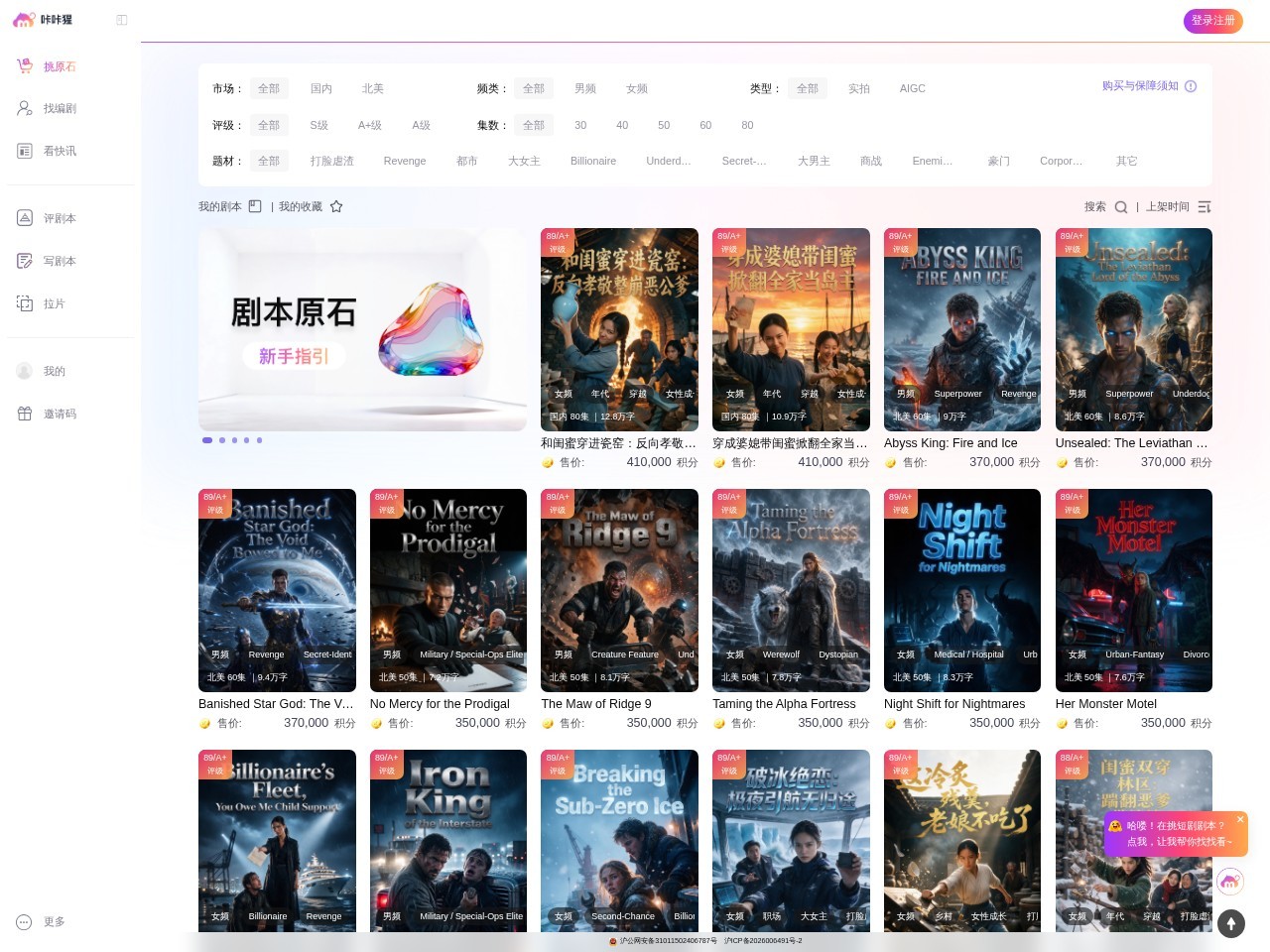Open Night Shift for Nightmares cover
Image resolution: width=1270 pixels, height=952 pixels.
click(x=962, y=590)
